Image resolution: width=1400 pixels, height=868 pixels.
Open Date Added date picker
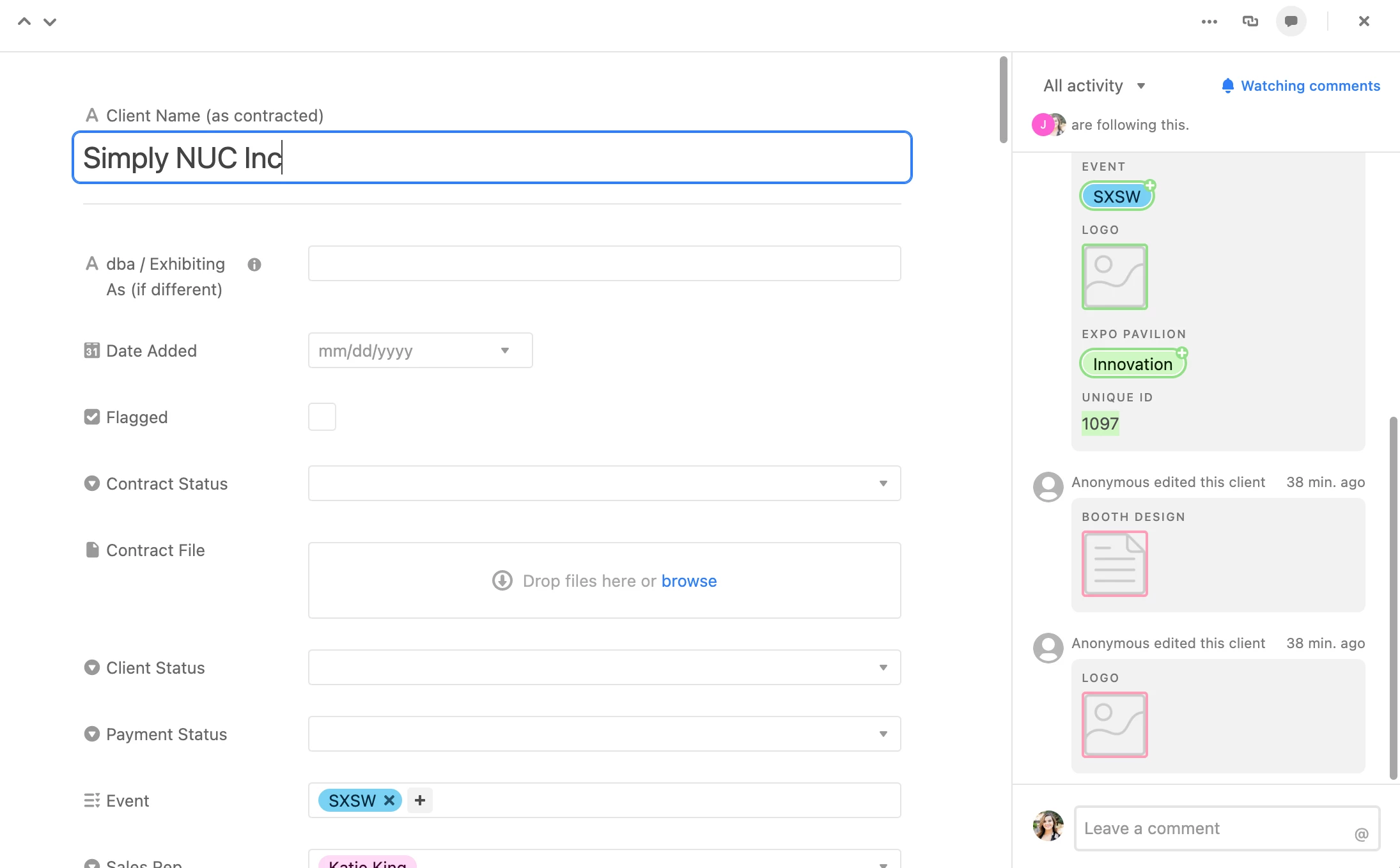pos(420,350)
